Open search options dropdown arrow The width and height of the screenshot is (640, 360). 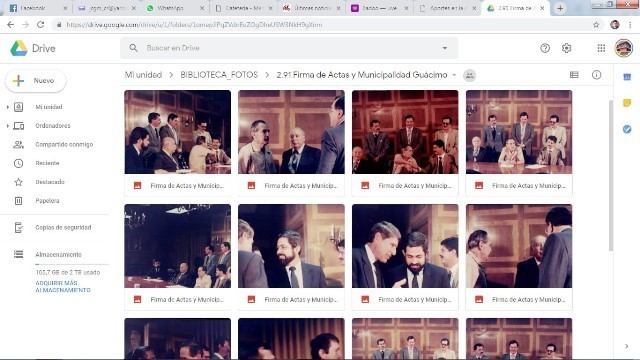pos(444,48)
